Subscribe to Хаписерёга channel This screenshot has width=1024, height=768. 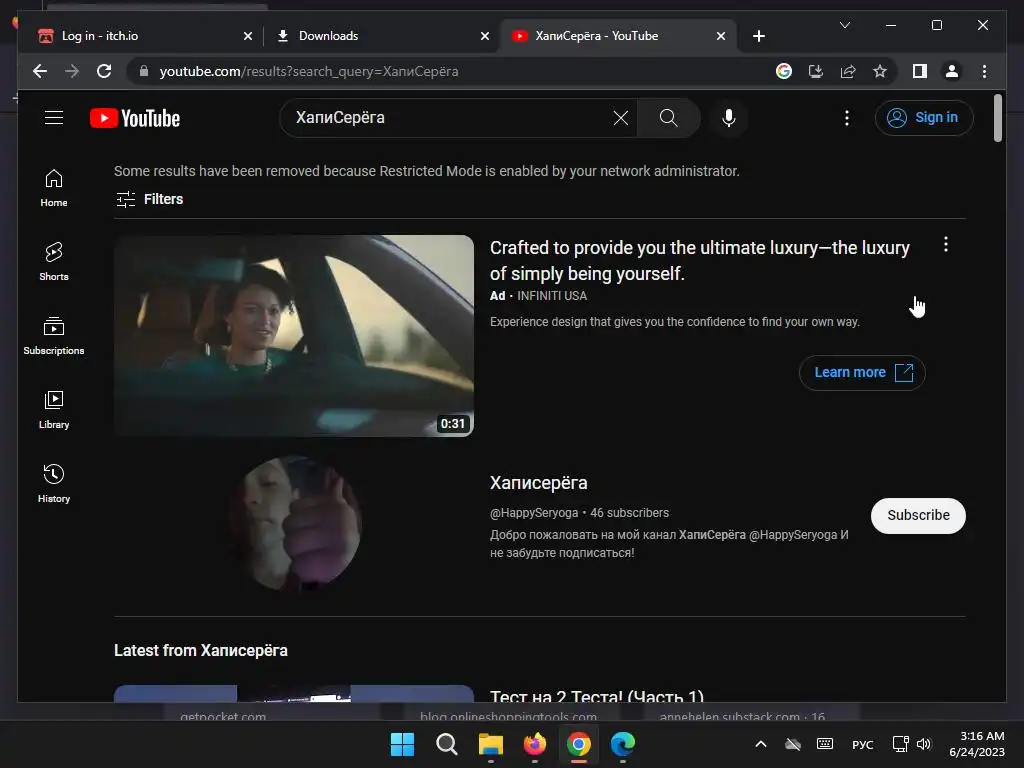tap(918, 515)
